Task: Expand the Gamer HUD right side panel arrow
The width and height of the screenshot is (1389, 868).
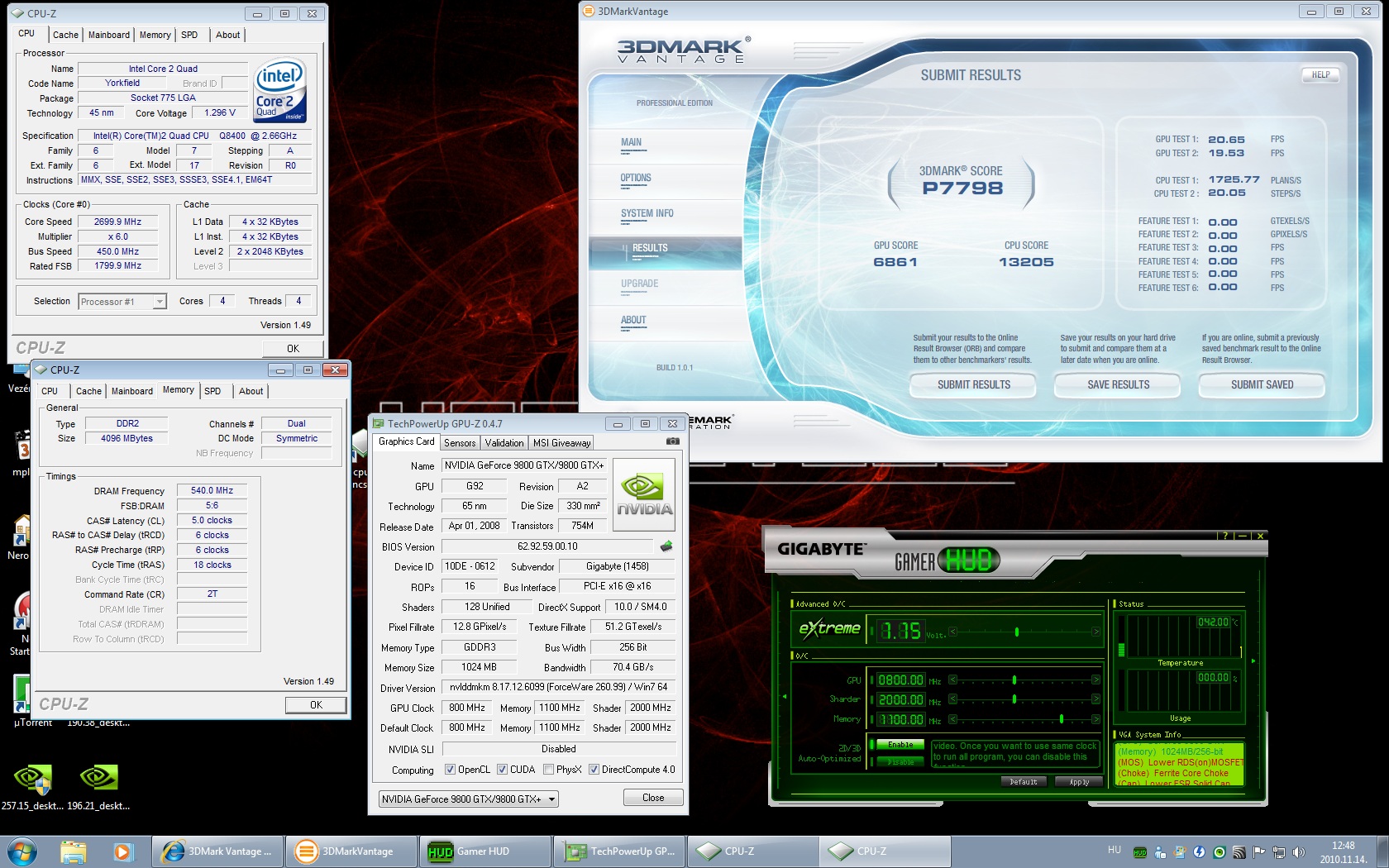Action: [1253, 661]
